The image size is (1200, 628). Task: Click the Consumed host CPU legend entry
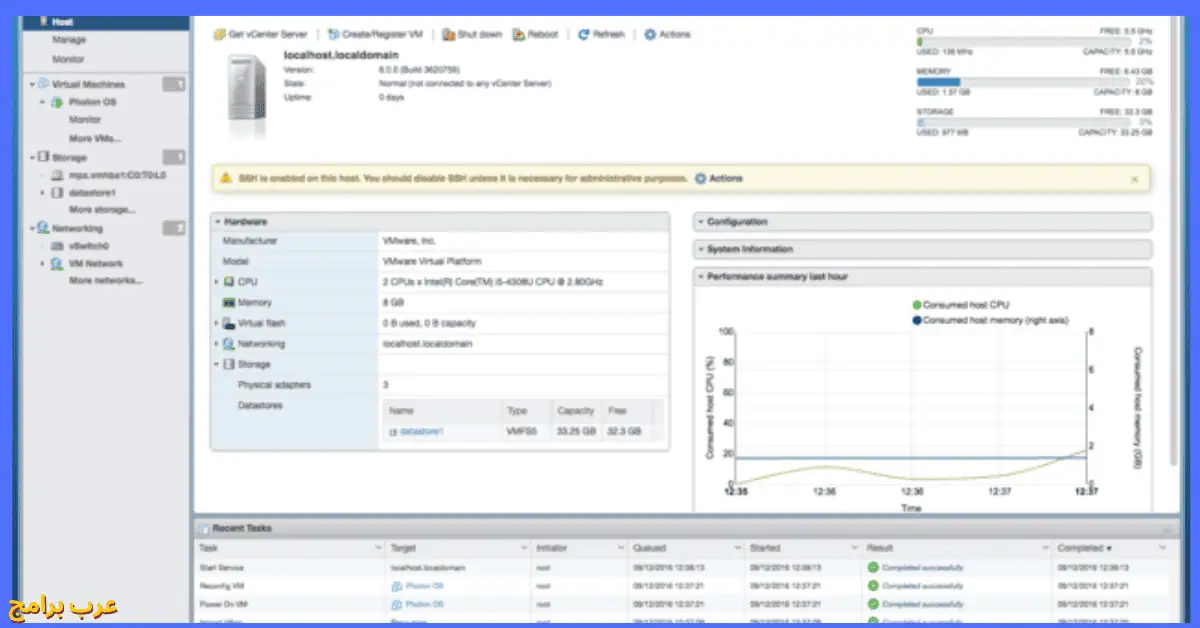pos(961,304)
